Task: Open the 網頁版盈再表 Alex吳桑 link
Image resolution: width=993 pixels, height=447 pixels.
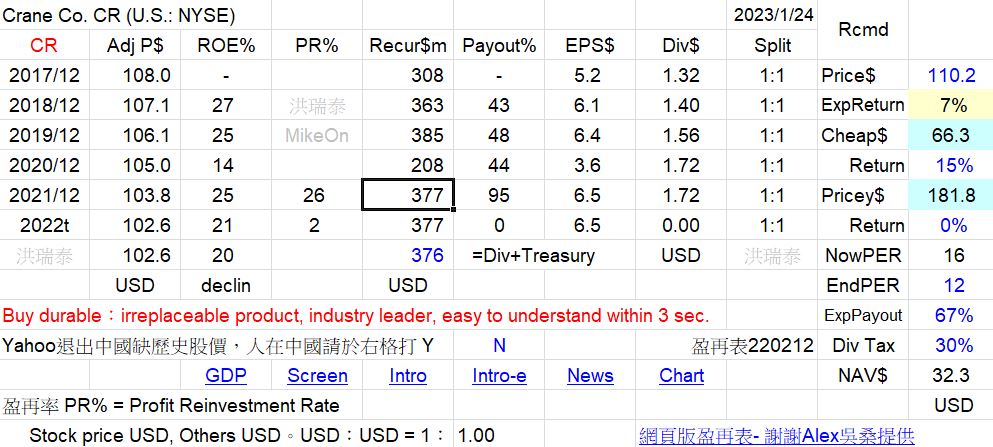Action: point(776,435)
